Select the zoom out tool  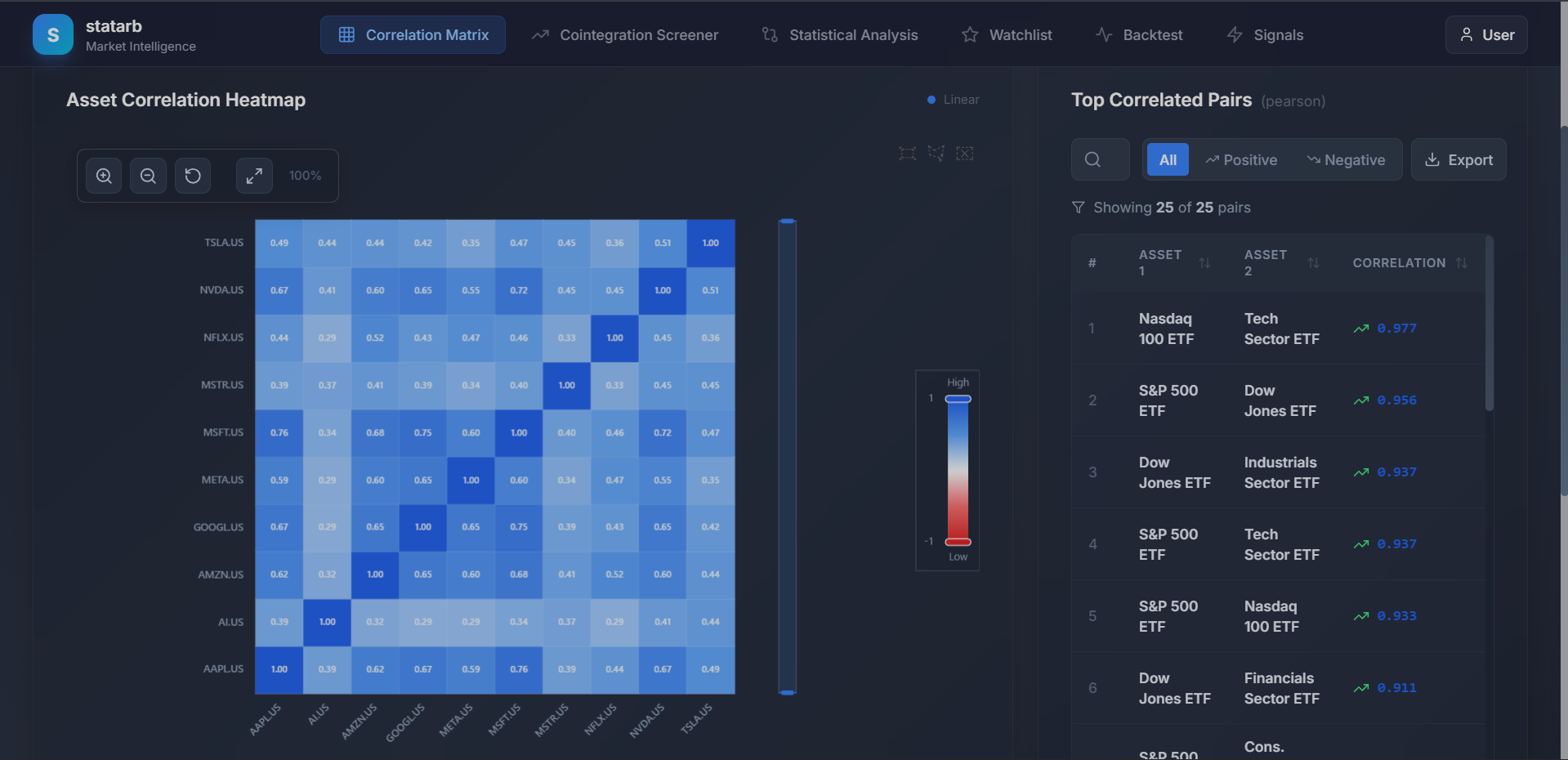coord(148,175)
